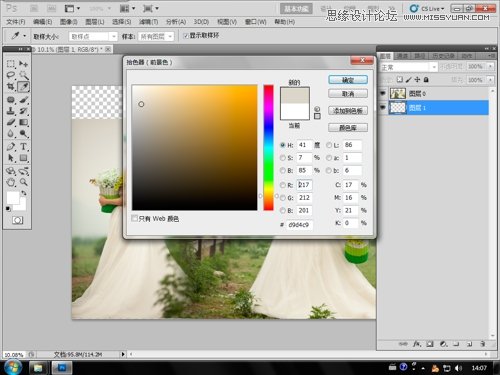Select the Rectangular Marquee tool
The image size is (500, 375).
point(11,64)
